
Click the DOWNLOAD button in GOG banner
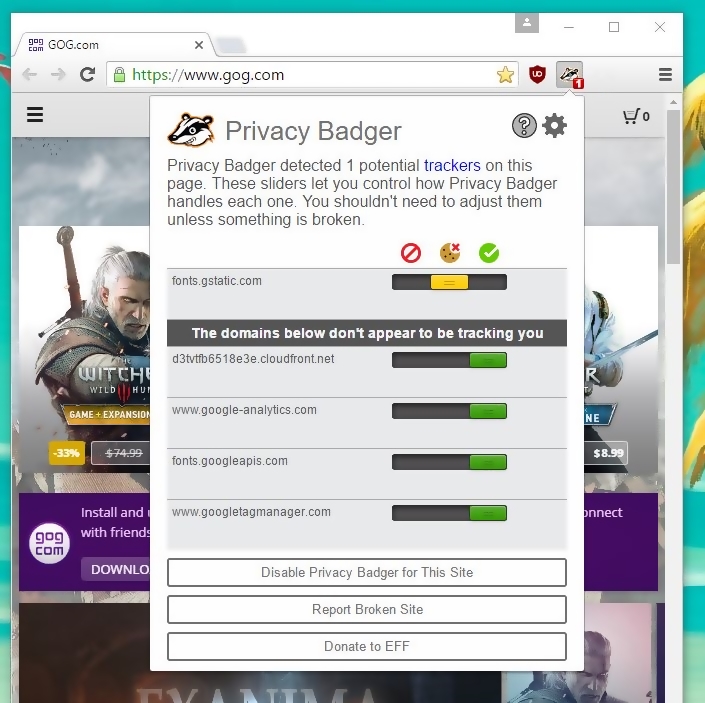(x=116, y=569)
